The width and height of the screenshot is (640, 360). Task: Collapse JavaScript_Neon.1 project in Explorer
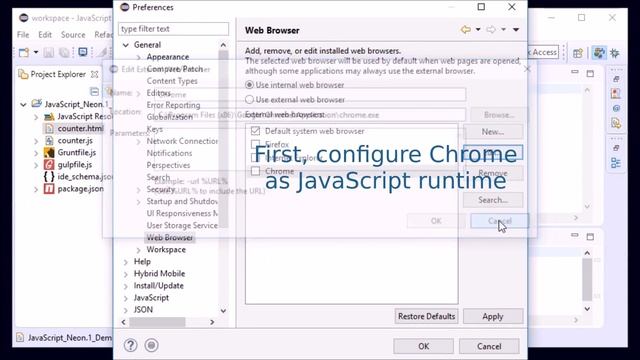click(x=23, y=104)
